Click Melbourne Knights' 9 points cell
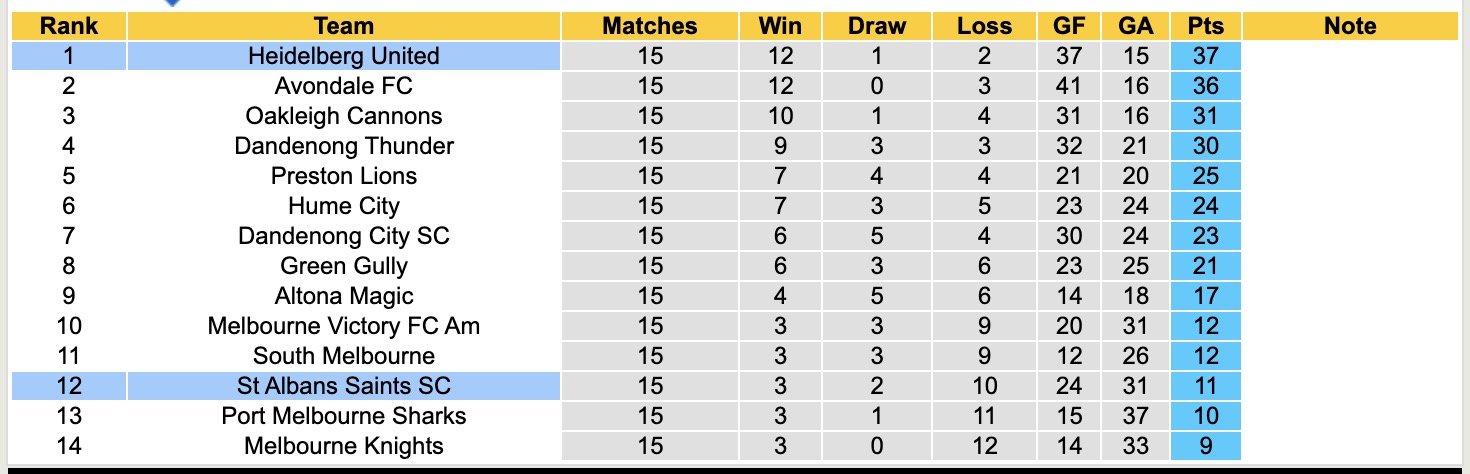Viewport: 1470px width, 474px height. (1206, 446)
